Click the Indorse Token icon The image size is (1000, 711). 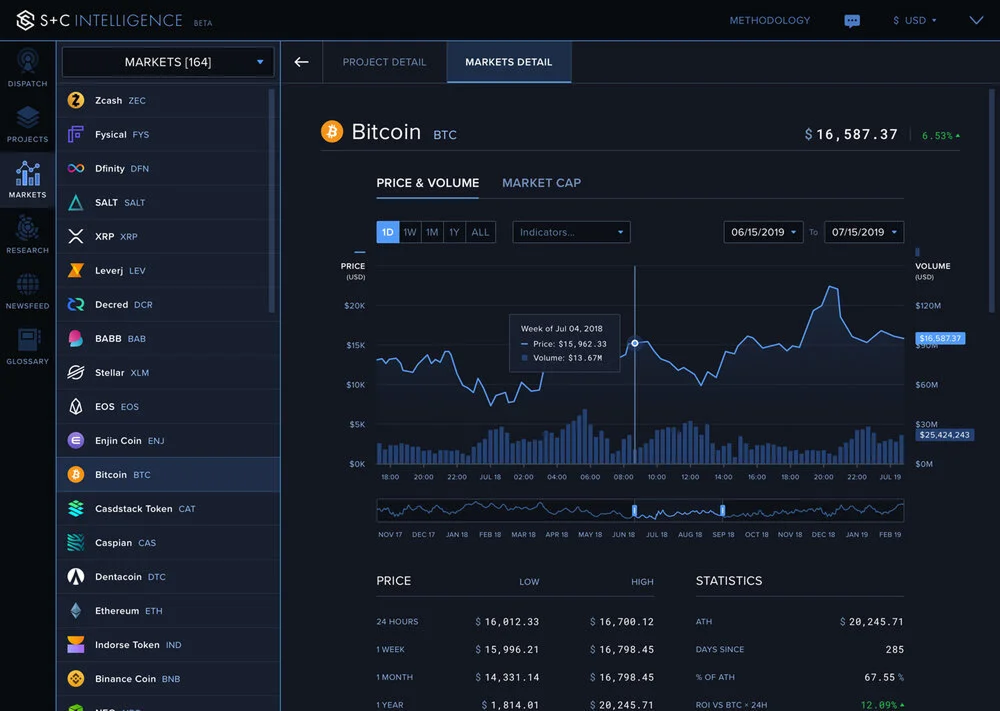76,645
